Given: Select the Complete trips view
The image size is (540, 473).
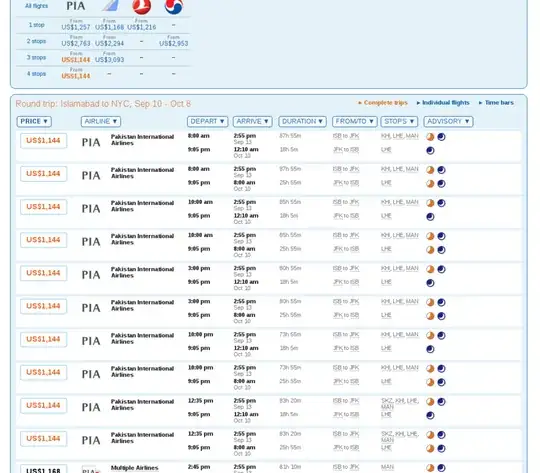Looking at the screenshot, I should 383,103.
